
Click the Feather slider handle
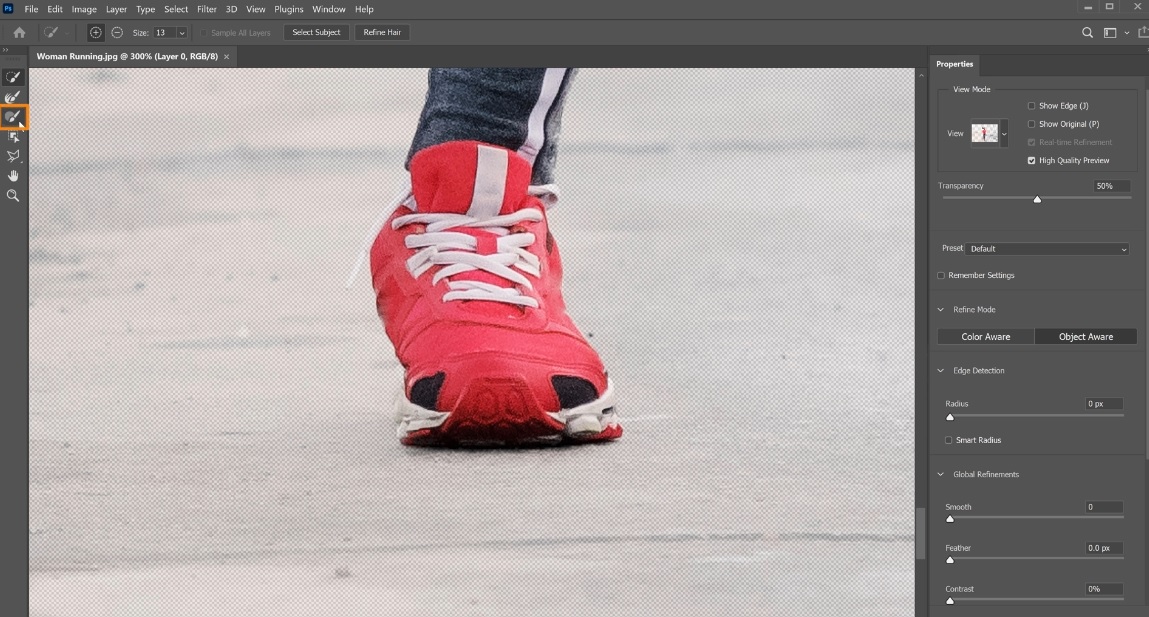950,560
